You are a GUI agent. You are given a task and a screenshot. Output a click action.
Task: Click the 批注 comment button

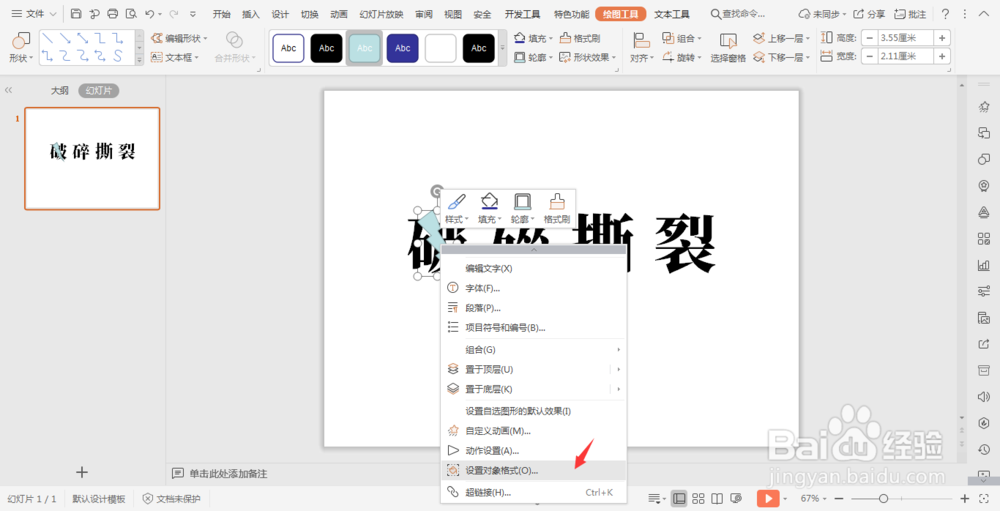point(910,13)
